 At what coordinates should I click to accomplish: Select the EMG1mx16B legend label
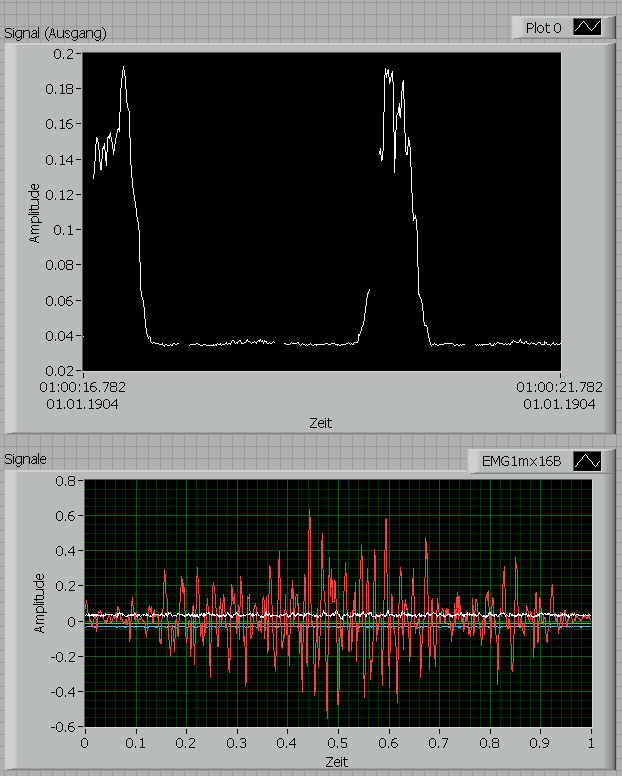(522, 461)
